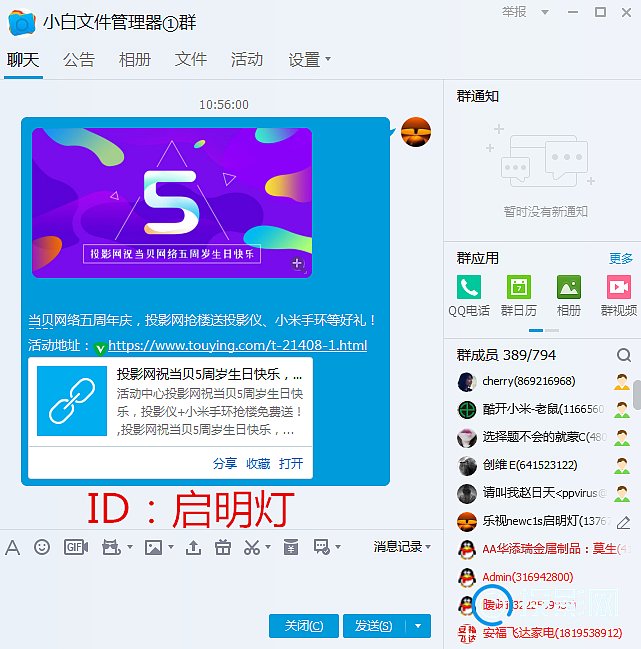Click the group folder avatar icon
Viewport: 641px width, 649px height.
[x=22, y=23]
